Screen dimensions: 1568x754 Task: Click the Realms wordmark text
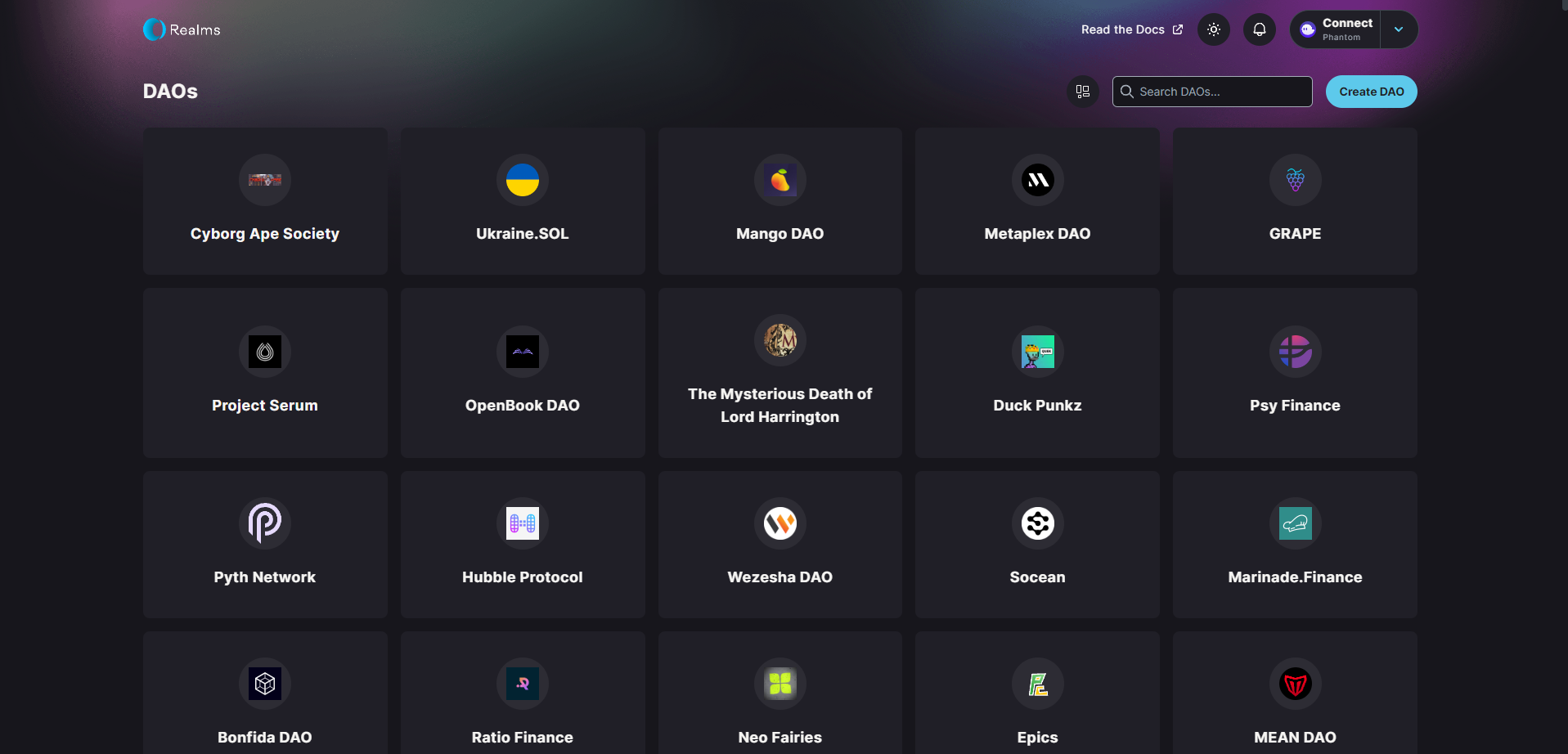click(x=195, y=30)
